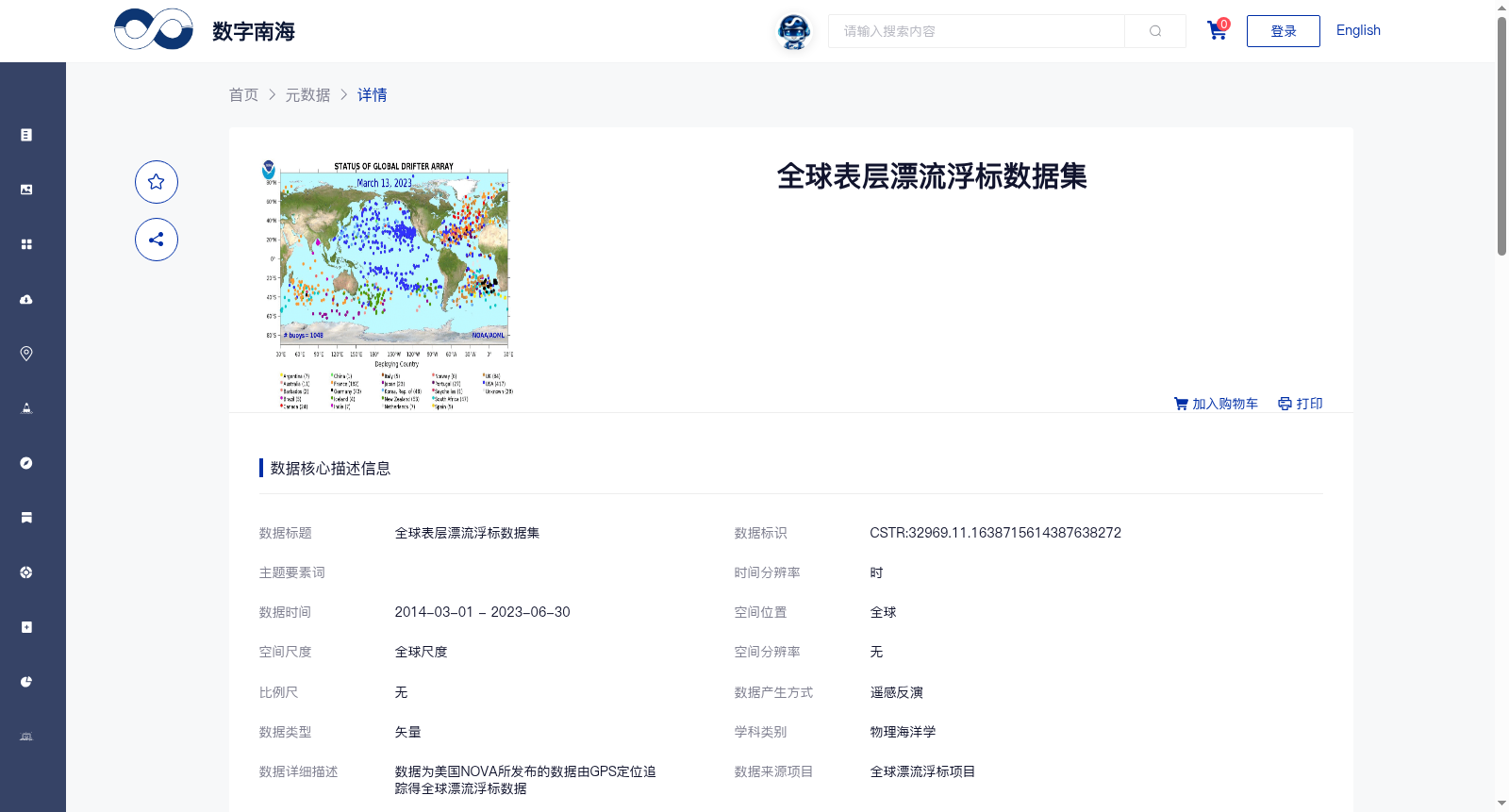
Task: Click the 主题要素词 field label
Action: click(x=291, y=572)
